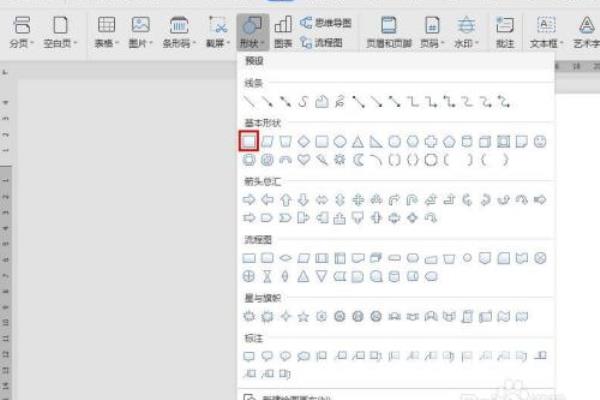600x400 pixels.
Task: Select the first explosion shape
Action: [x=249, y=316]
